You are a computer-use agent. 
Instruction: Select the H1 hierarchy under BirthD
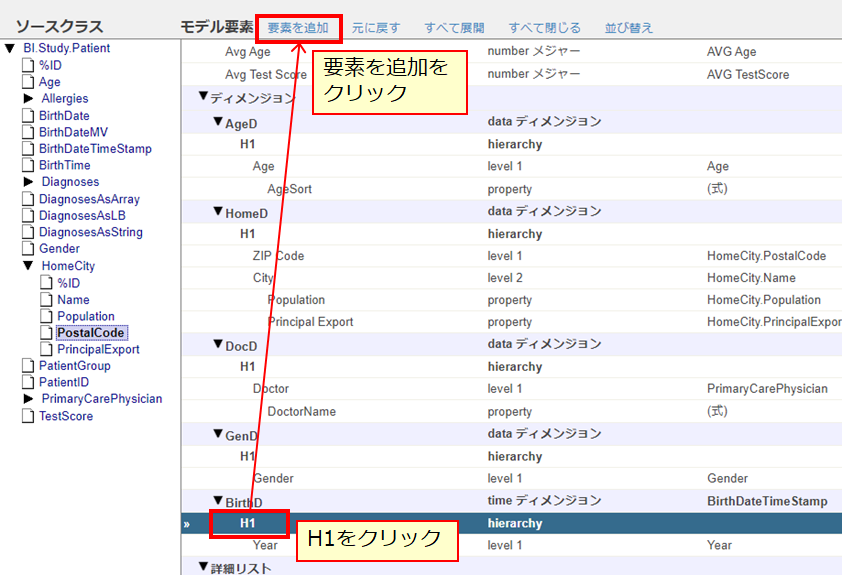pos(248,523)
